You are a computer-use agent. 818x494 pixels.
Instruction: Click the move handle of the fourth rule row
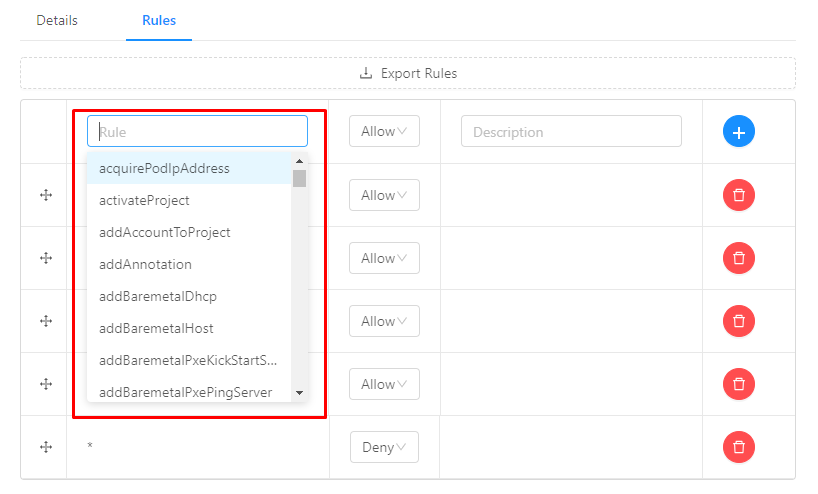[x=46, y=384]
